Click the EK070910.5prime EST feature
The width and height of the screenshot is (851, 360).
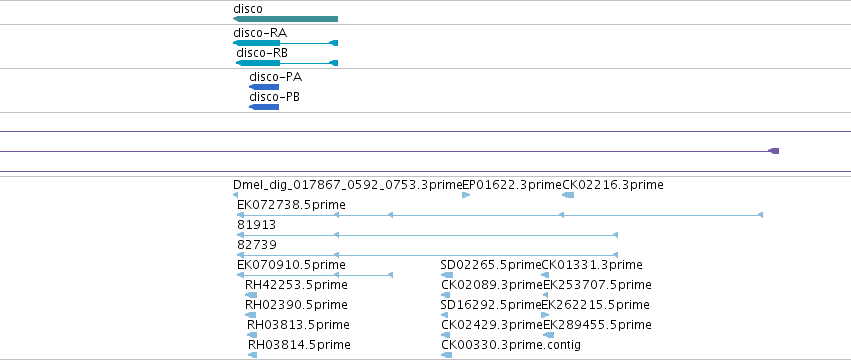point(315,275)
